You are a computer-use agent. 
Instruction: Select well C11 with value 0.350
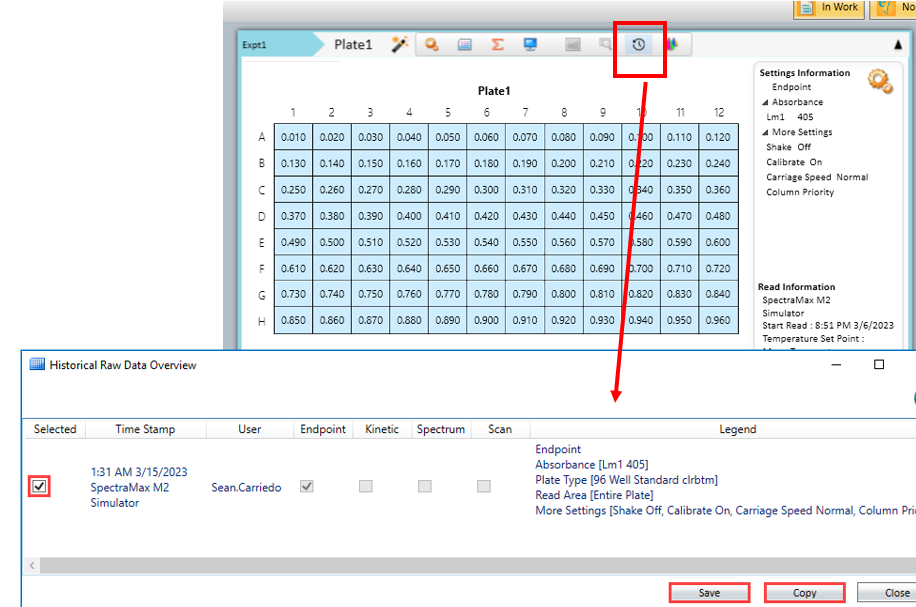pyautogui.click(x=679, y=190)
